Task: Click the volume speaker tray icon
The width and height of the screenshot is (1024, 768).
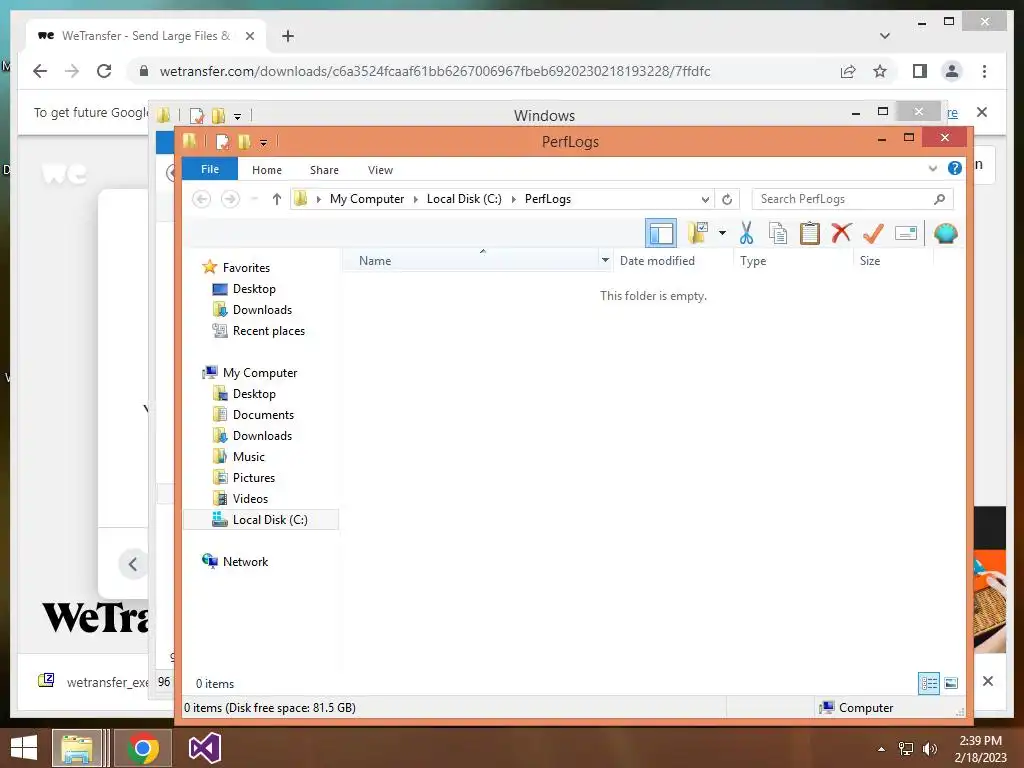Action: pyautogui.click(x=929, y=748)
